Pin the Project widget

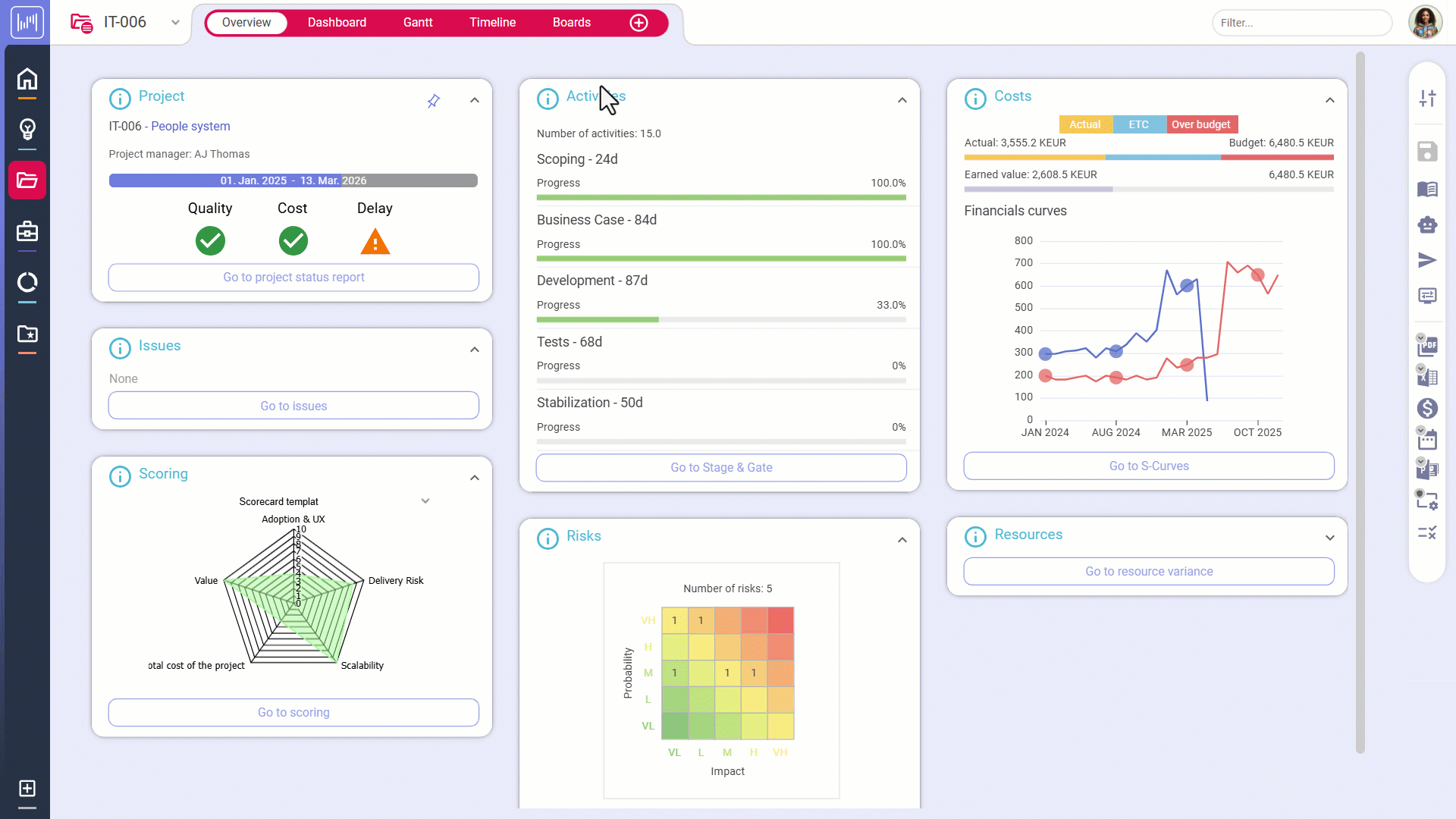pyautogui.click(x=434, y=100)
